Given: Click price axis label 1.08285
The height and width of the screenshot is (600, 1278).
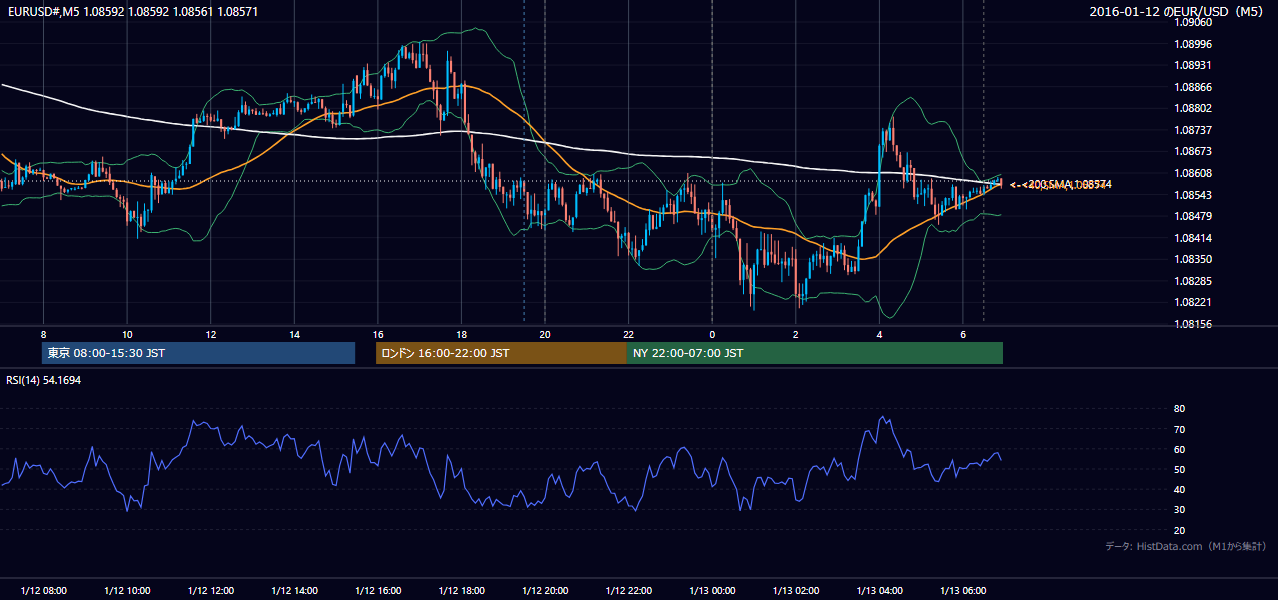Looking at the screenshot, I should coord(1192,281).
